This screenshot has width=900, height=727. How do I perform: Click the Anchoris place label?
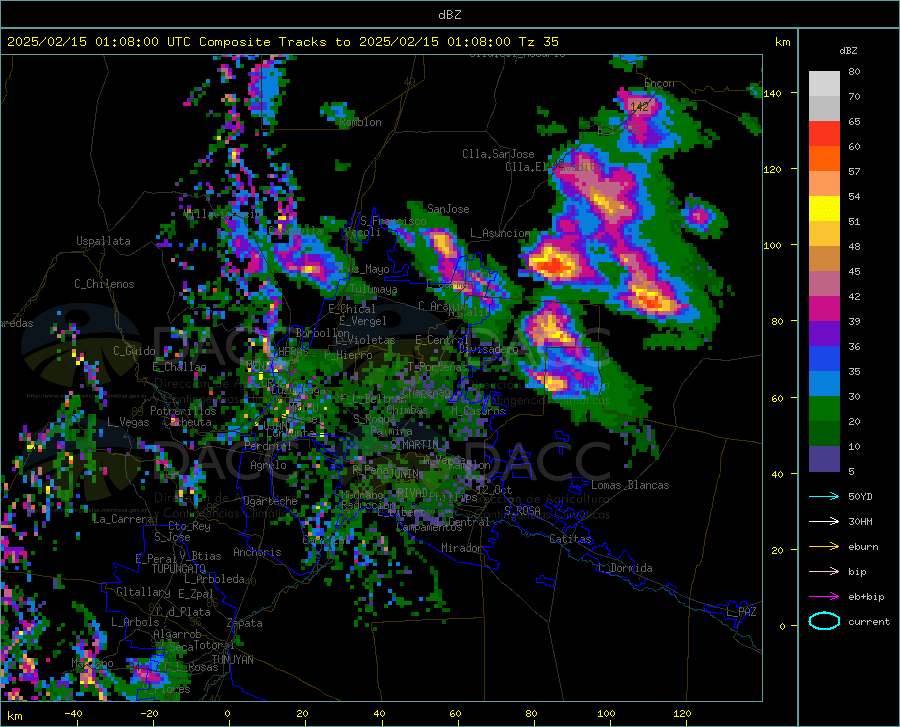257,552
